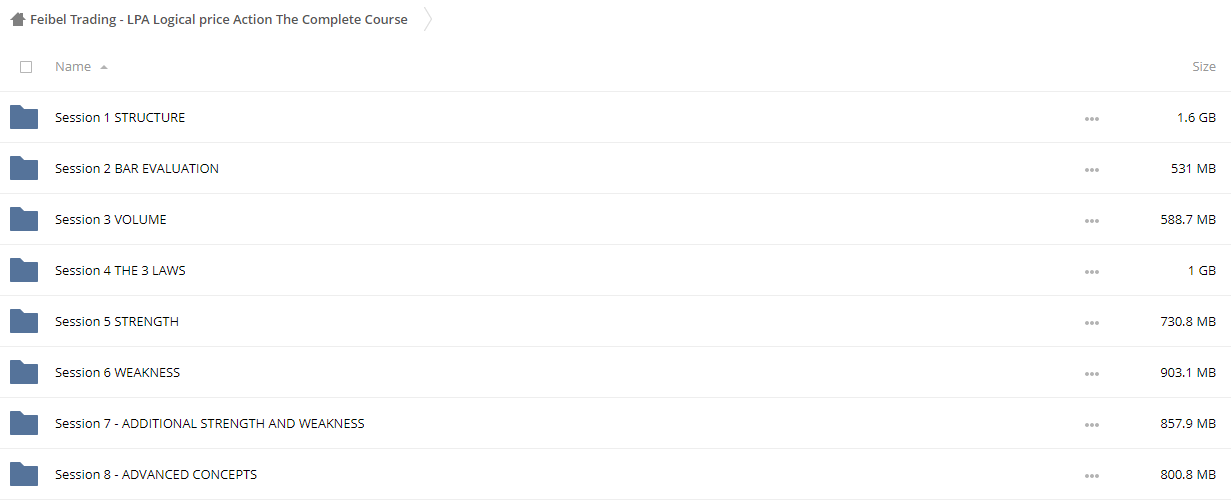
Task: Open folder icon for Session 6 WEAKNESS
Action: [24, 372]
